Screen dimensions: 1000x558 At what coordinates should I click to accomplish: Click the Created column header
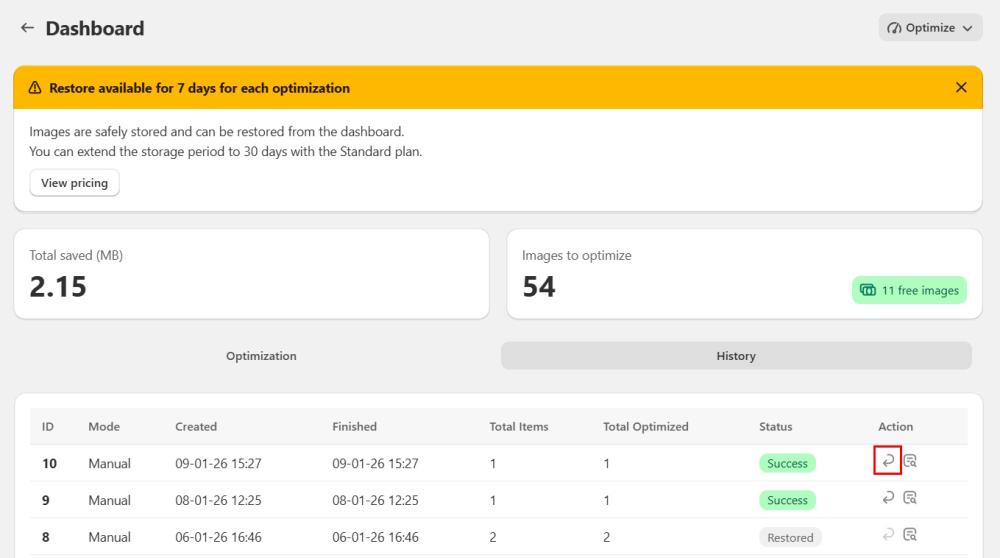196,427
